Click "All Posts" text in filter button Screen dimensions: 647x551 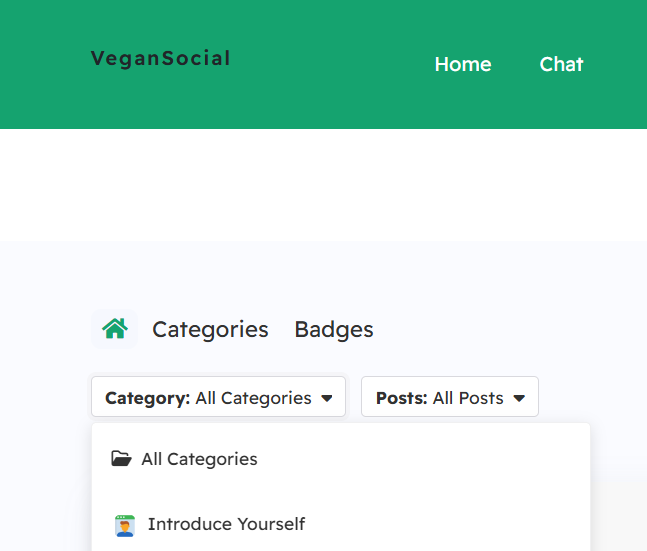click(x=468, y=398)
